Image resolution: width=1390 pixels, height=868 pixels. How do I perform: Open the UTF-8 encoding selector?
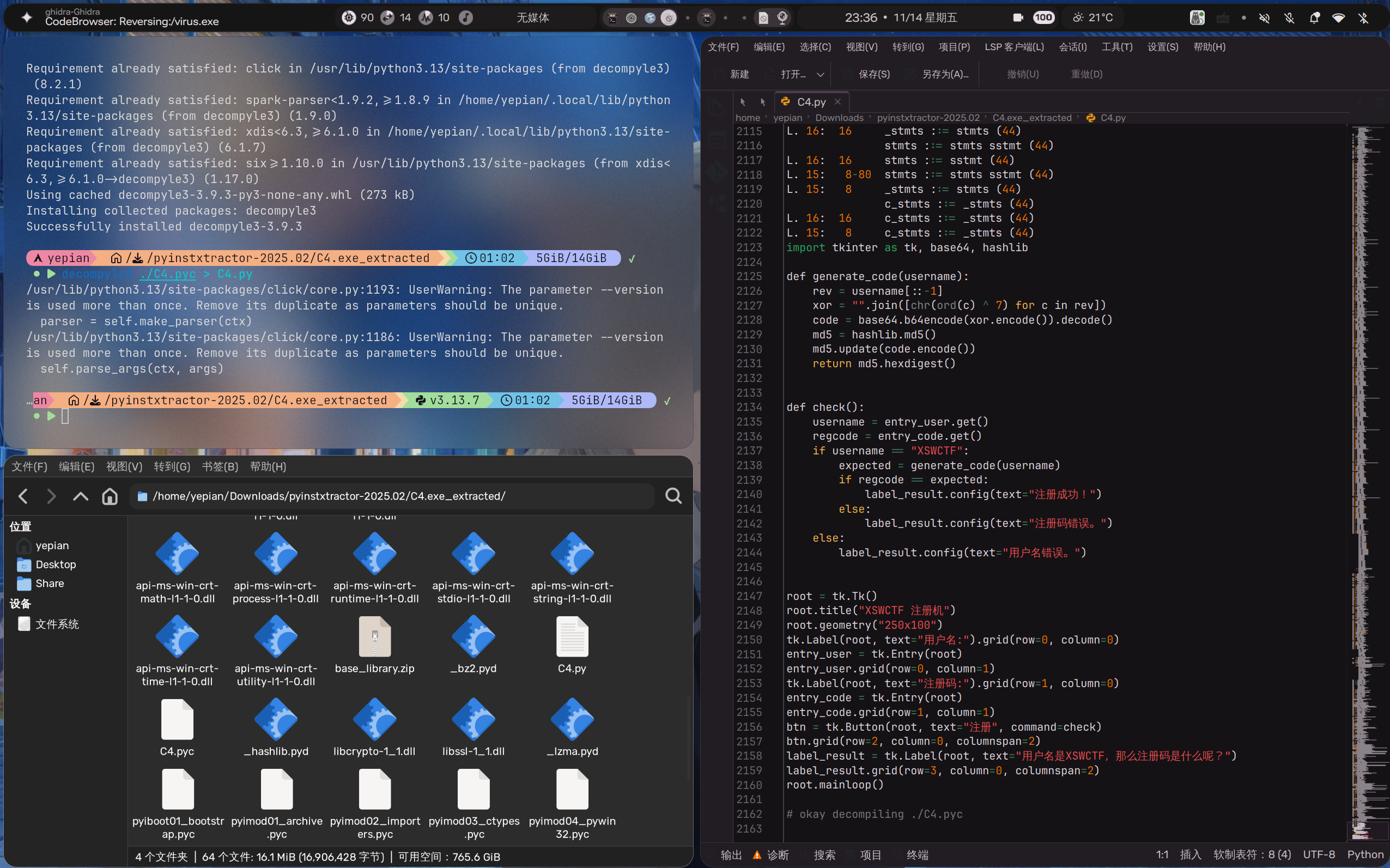tap(1318, 854)
